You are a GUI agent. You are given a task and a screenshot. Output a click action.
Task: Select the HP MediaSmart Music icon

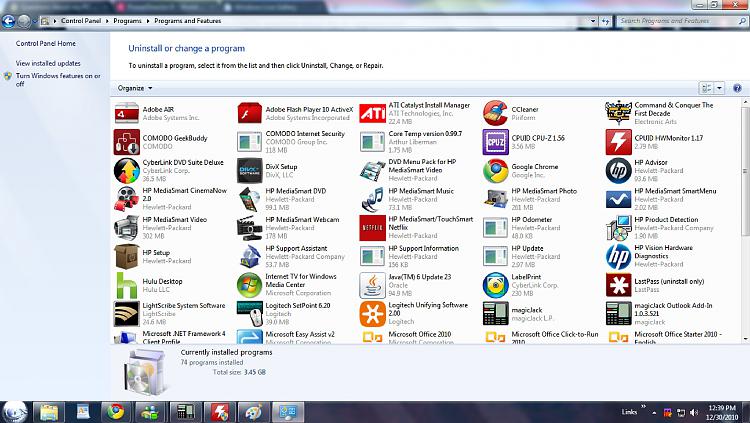click(373, 199)
